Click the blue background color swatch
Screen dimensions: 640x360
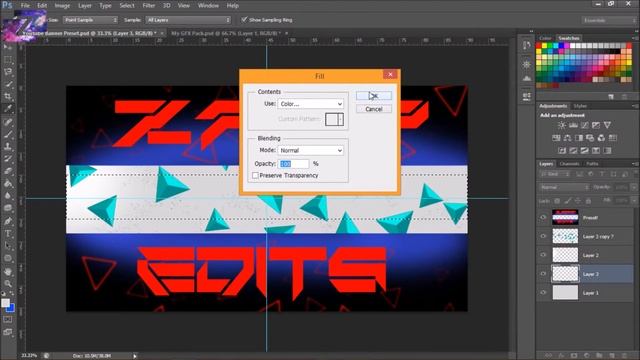pyautogui.click(x=11, y=308)
